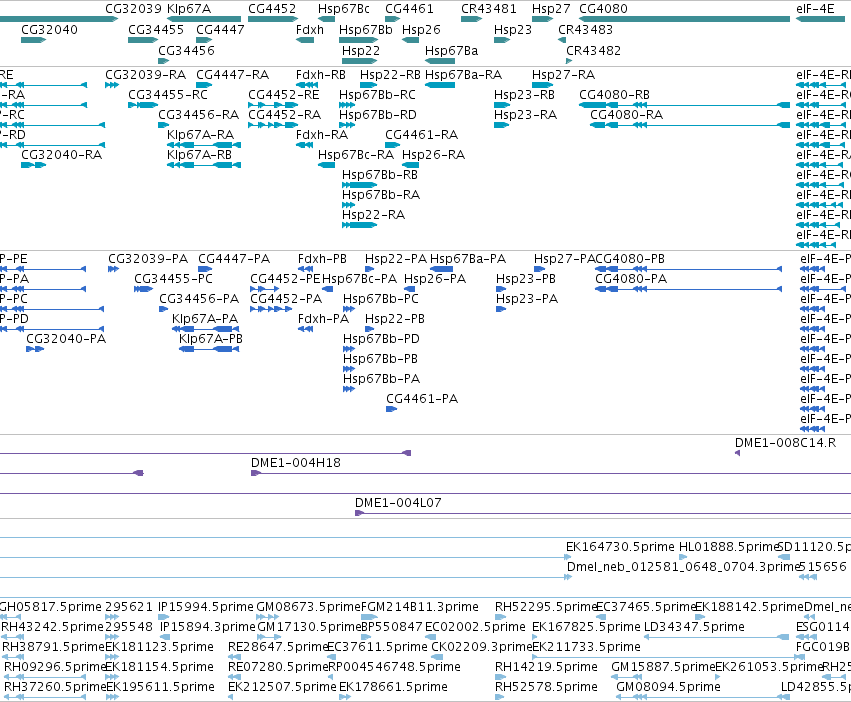Select the DME1-004L07 BAC label
851x702 pixels.
point(398,503)
